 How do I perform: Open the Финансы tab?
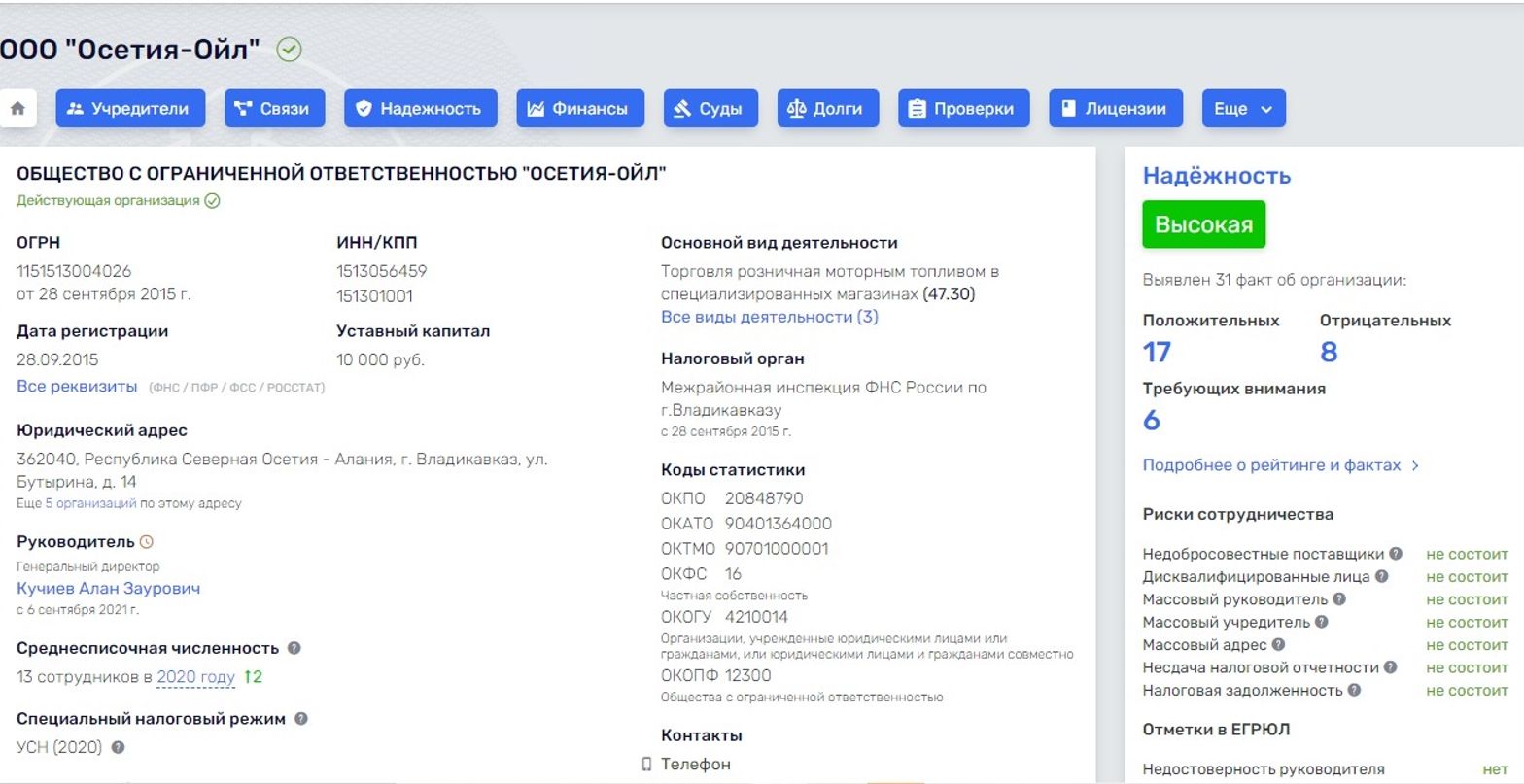[580, 109]
